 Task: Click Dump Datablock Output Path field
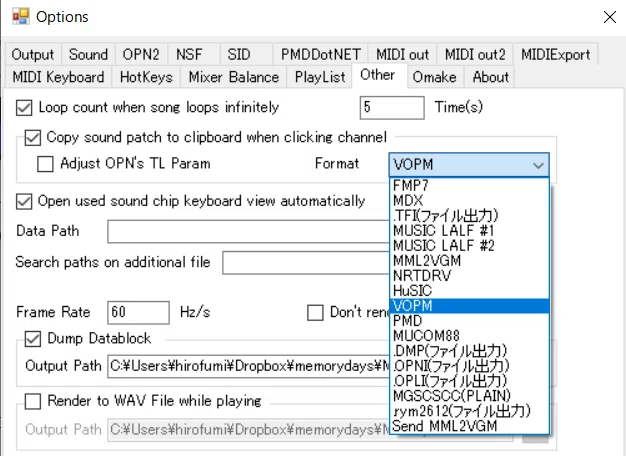248,366
